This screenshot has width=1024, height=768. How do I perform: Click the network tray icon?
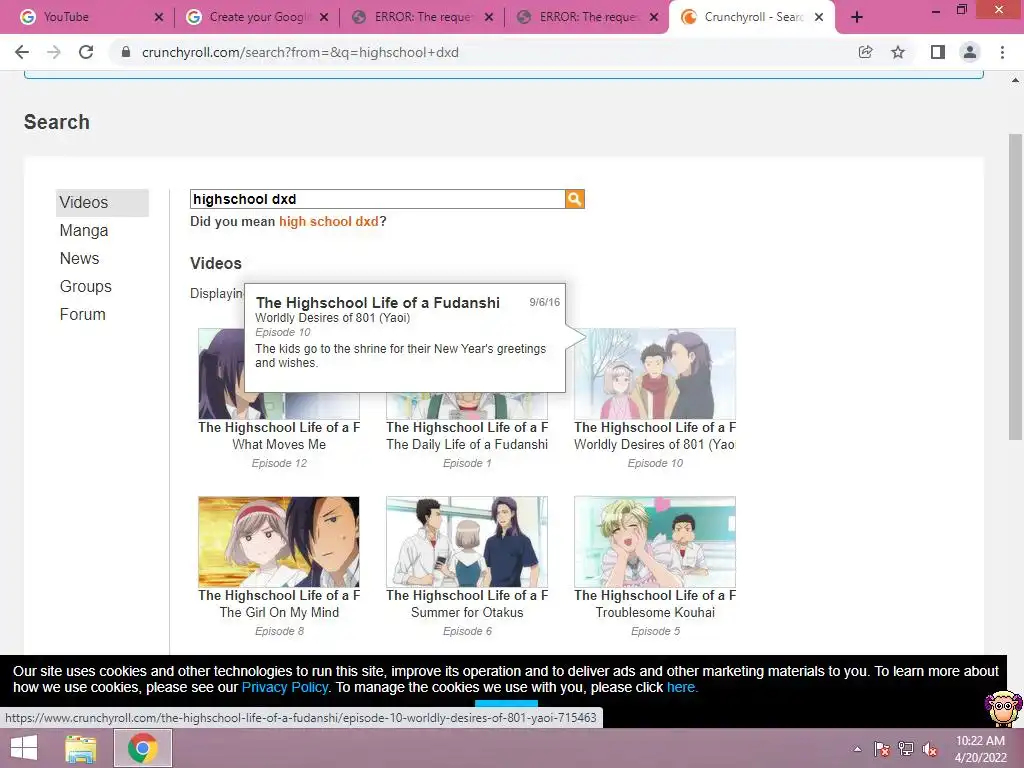coord(906,749)
